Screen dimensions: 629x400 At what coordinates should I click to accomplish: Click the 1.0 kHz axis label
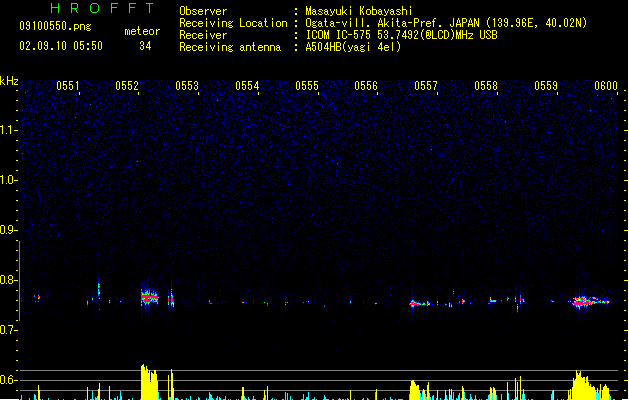[x=8, y=180]
